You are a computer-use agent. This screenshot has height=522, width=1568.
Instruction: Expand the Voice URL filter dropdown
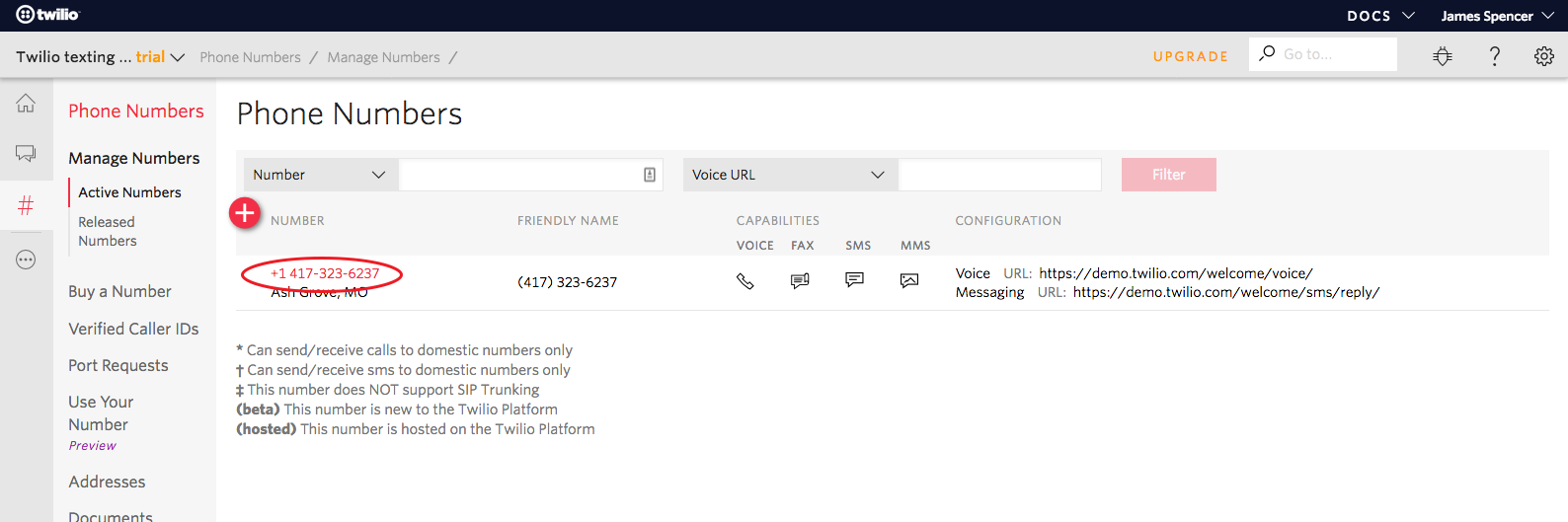[789, 175]
